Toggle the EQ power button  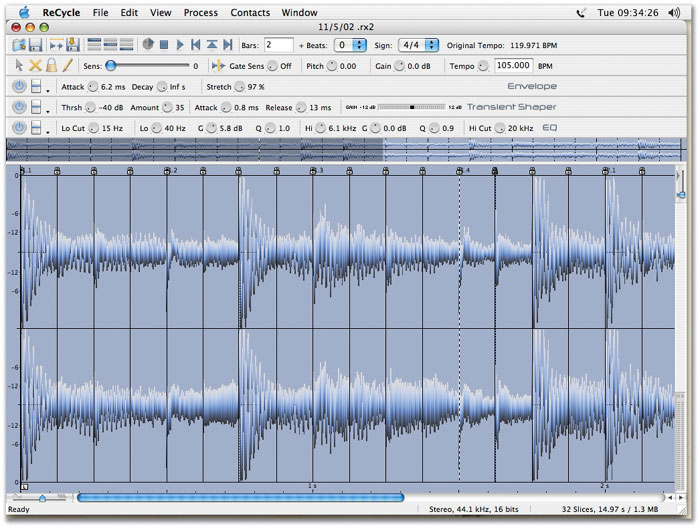click(x=19, y=128)
